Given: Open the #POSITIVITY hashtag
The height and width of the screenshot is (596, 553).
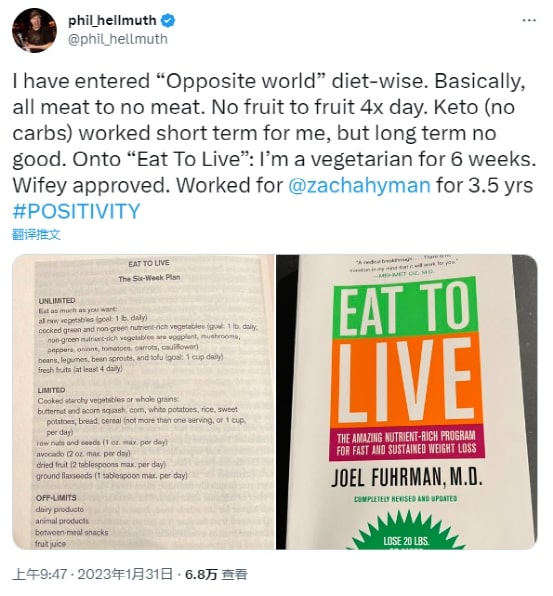Looking at the screenshot, I should pyautogui.click(x=76, y=211).
